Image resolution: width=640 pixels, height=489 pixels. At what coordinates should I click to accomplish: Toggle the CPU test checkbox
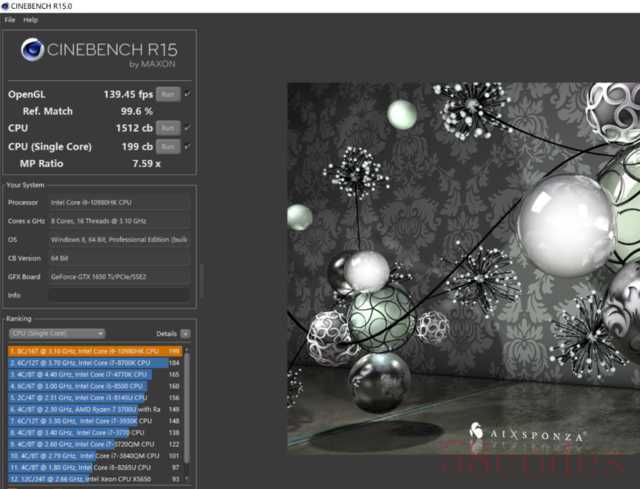coord(187,128)
